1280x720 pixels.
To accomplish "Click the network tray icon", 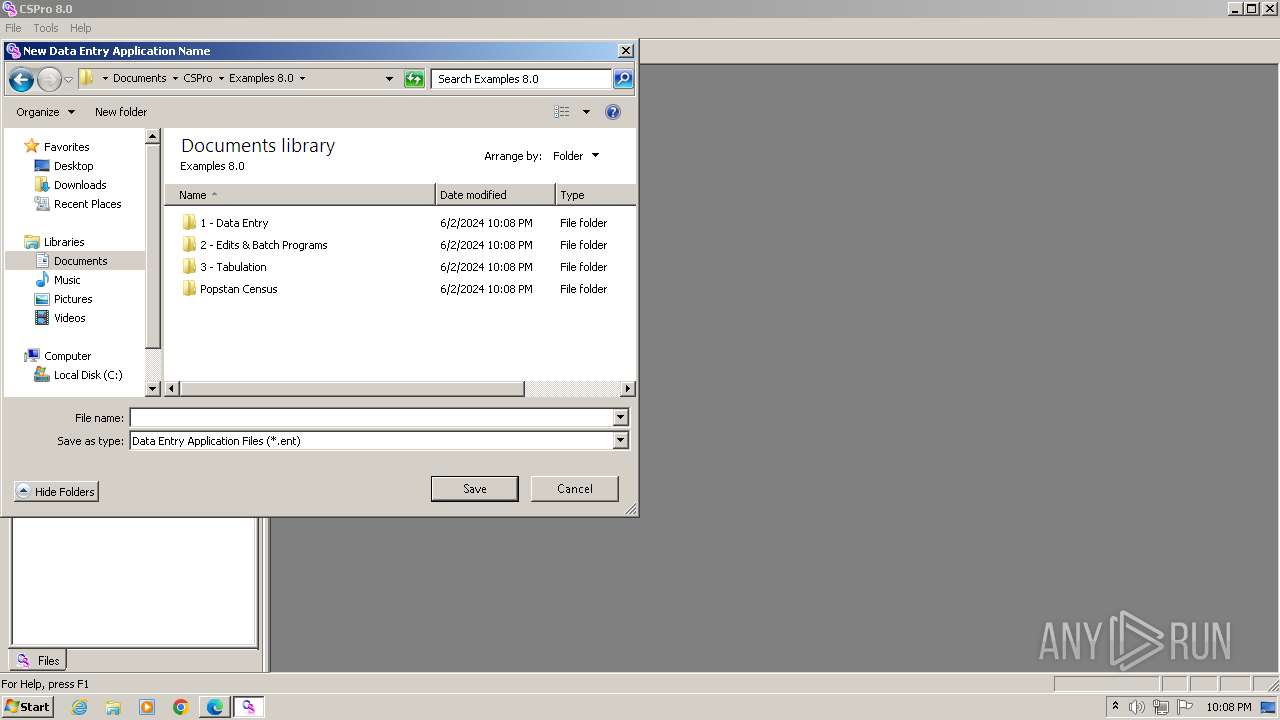I will click(1161, 707).
